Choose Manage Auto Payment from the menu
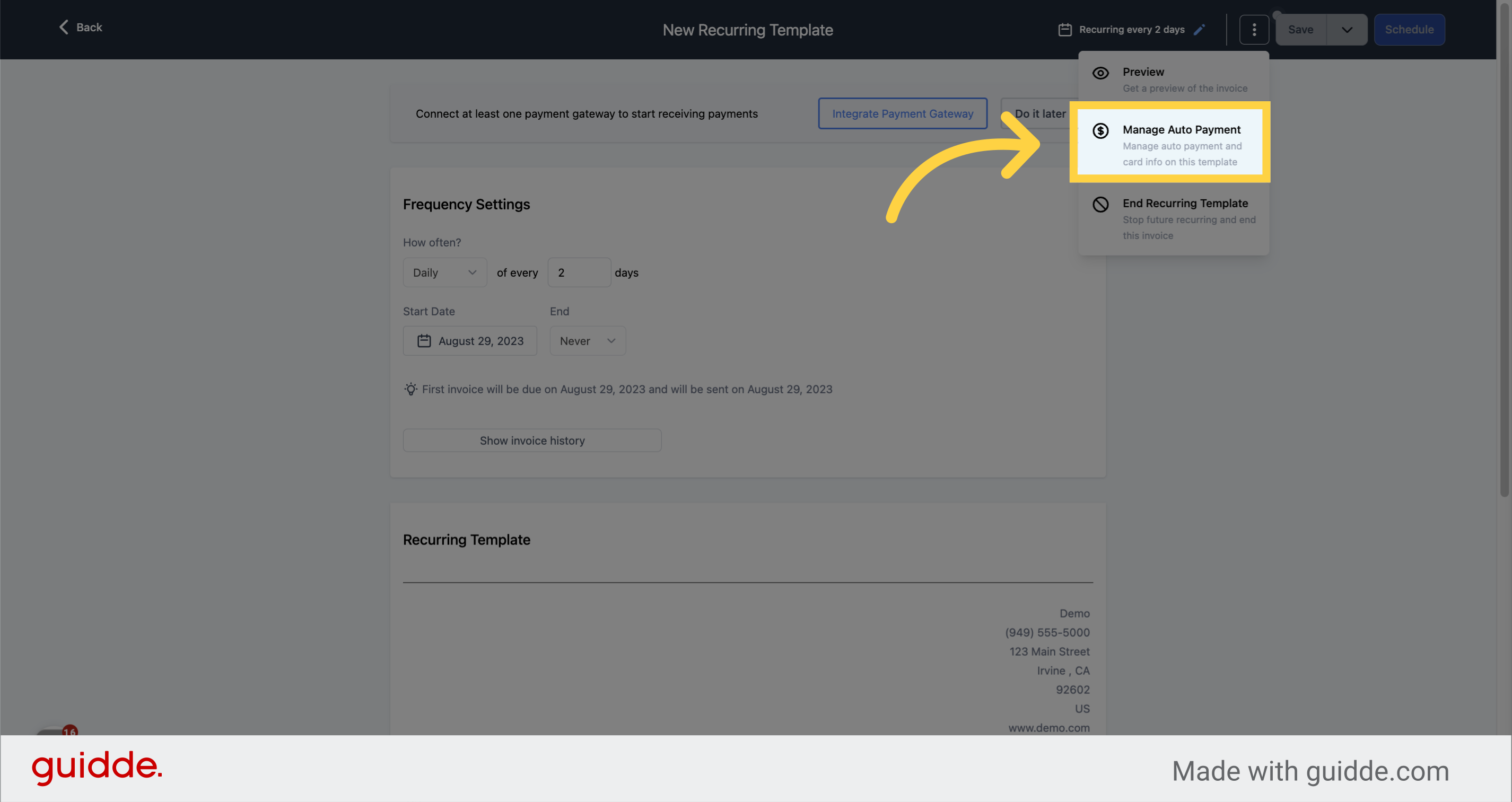This screenshot has width=1512, height=802. click(x=1170, y=142)
